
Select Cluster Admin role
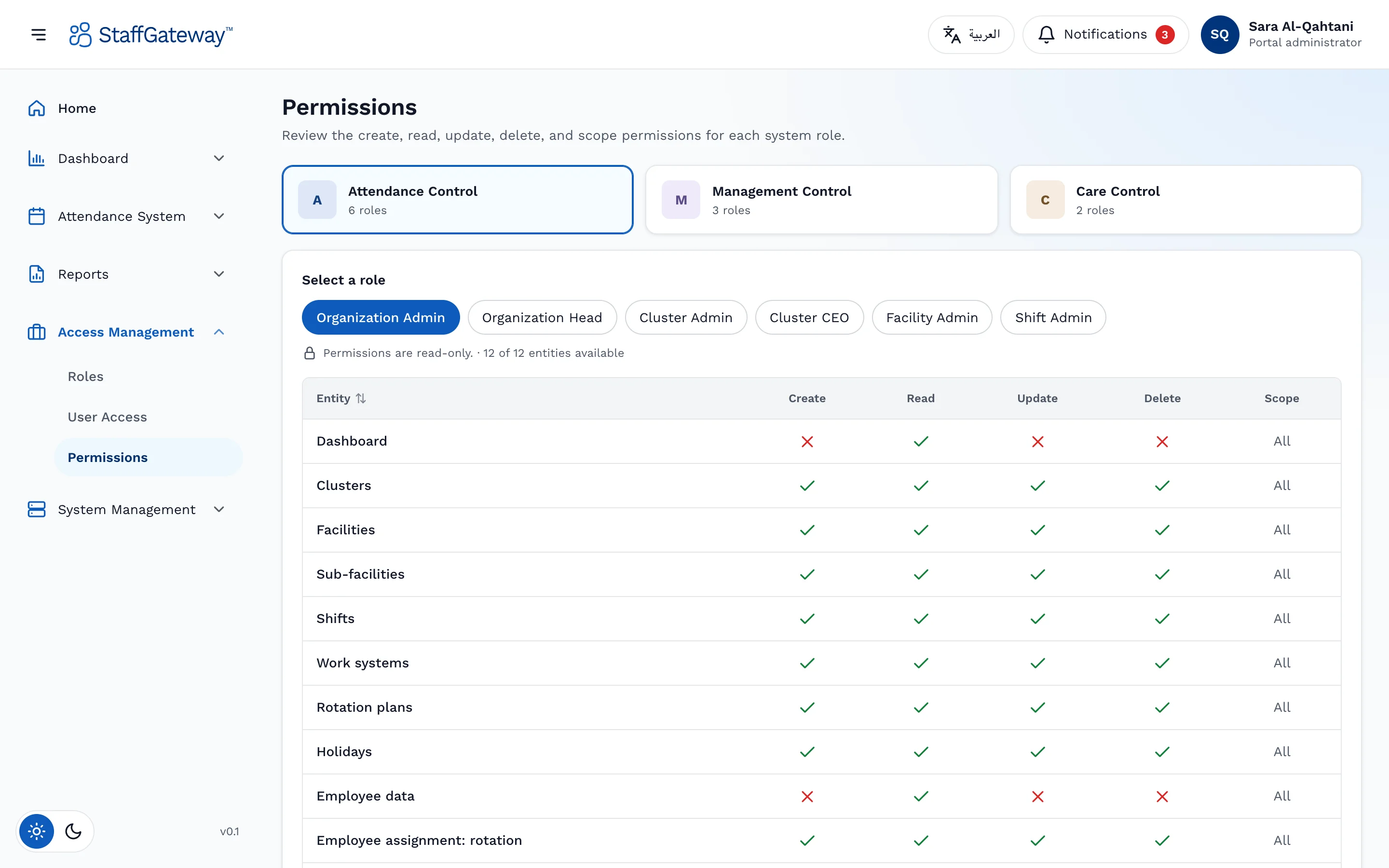pyautogui.click(x=686, y=317)
